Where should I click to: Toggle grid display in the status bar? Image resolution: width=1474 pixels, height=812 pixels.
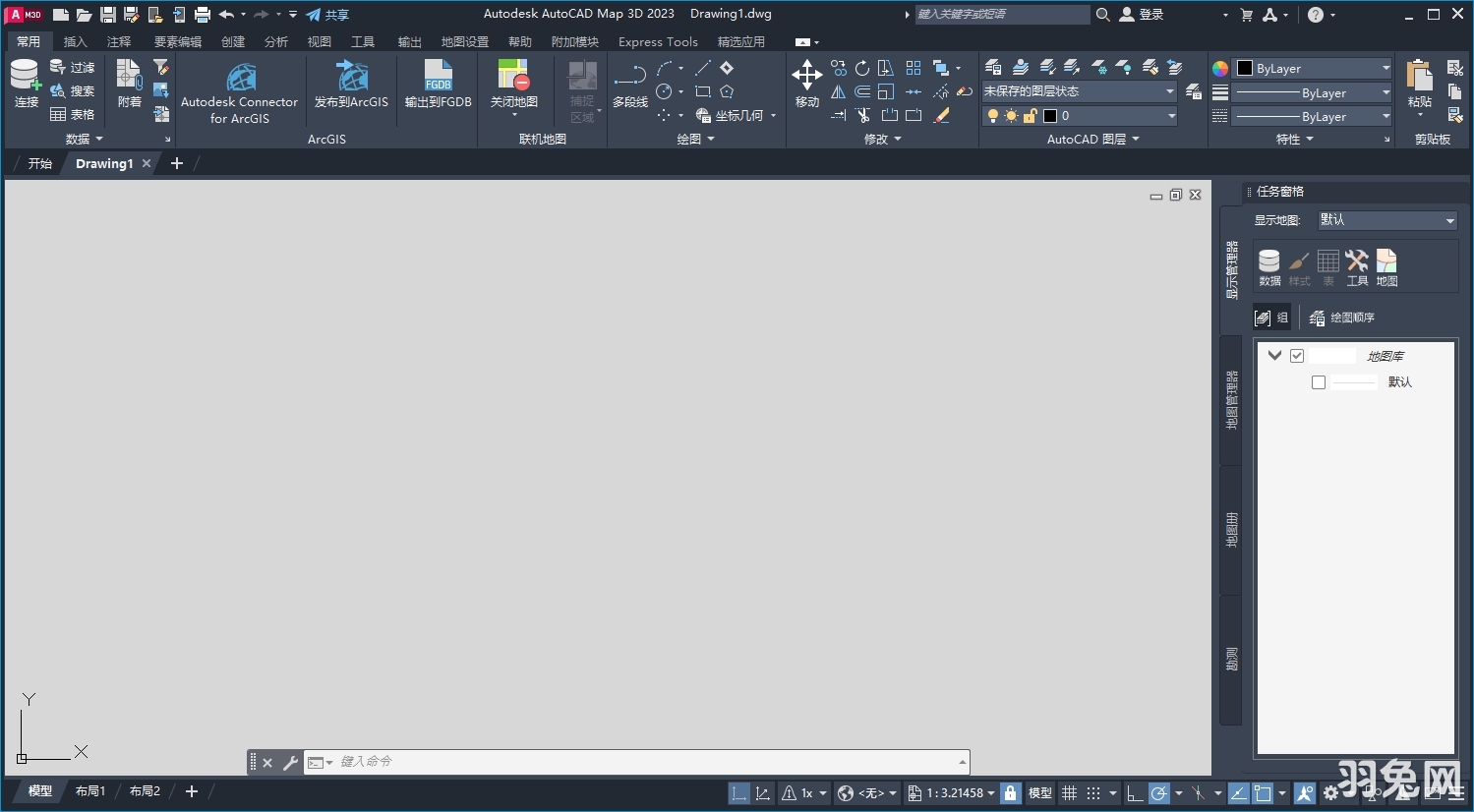[x=1069, y=793]
